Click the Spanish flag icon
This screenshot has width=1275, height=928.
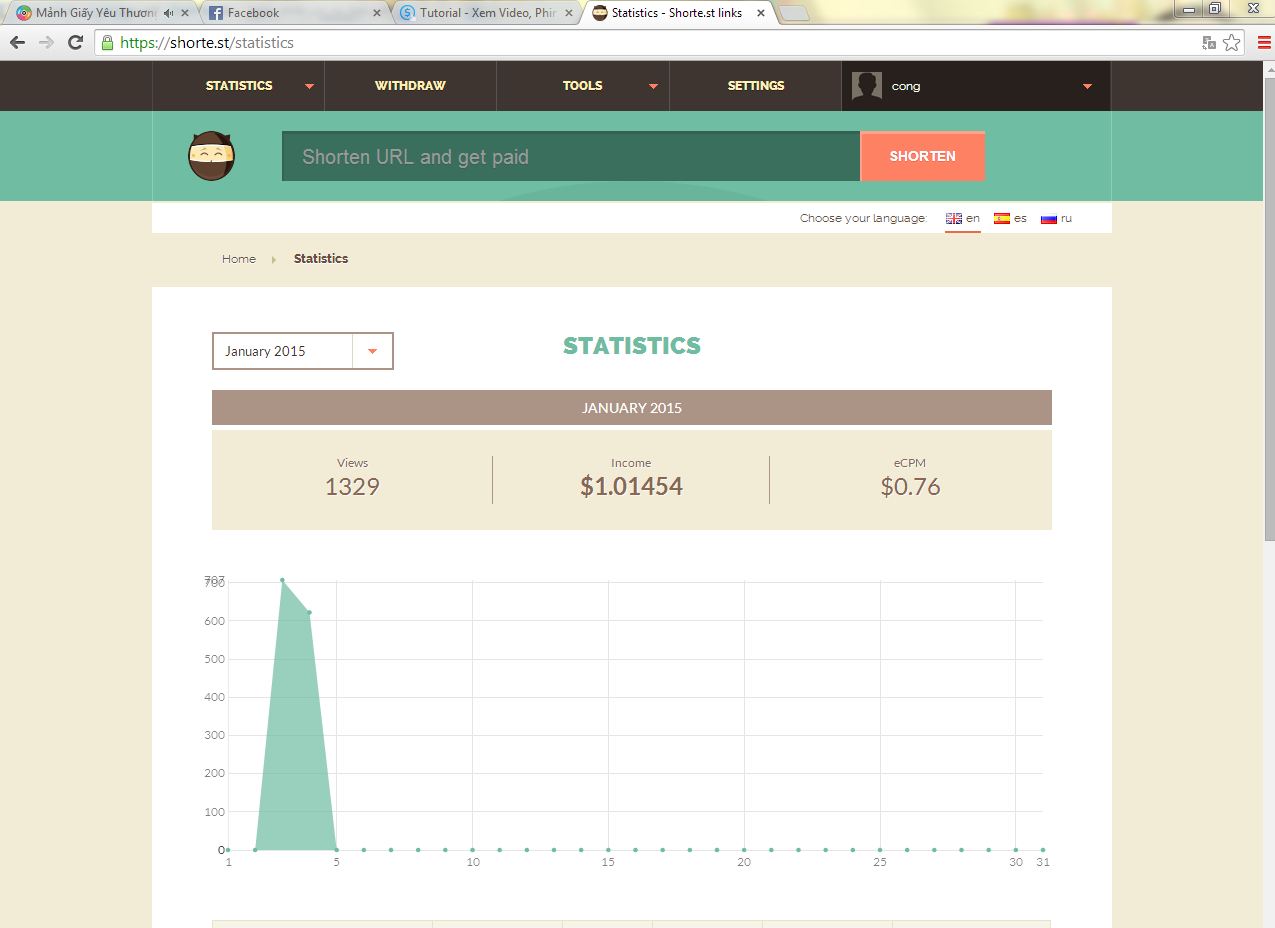coord(1002,218)
